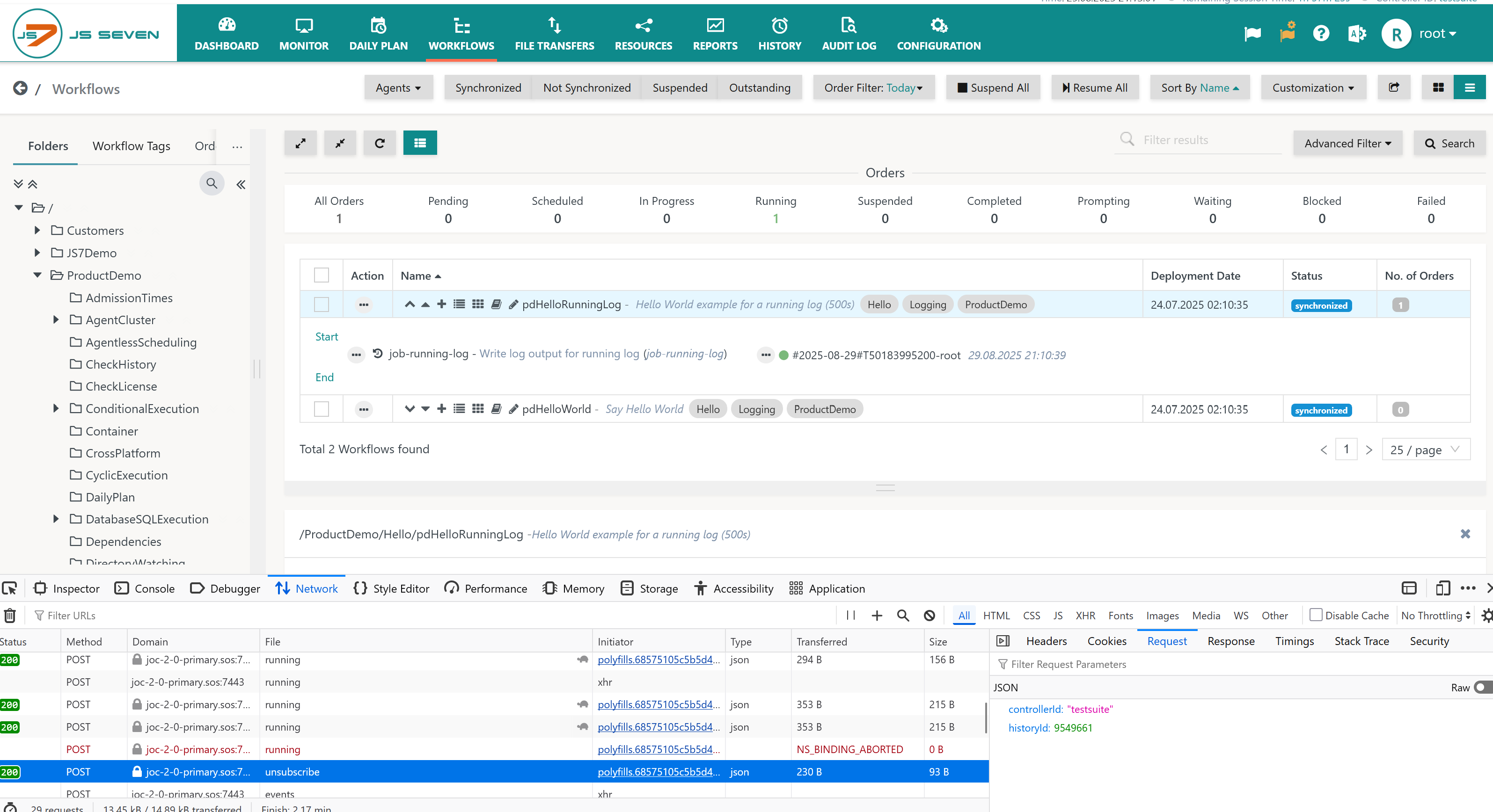Open the Agents dropdown
This screenshot has height=812, width=1493.
(398, 87)
